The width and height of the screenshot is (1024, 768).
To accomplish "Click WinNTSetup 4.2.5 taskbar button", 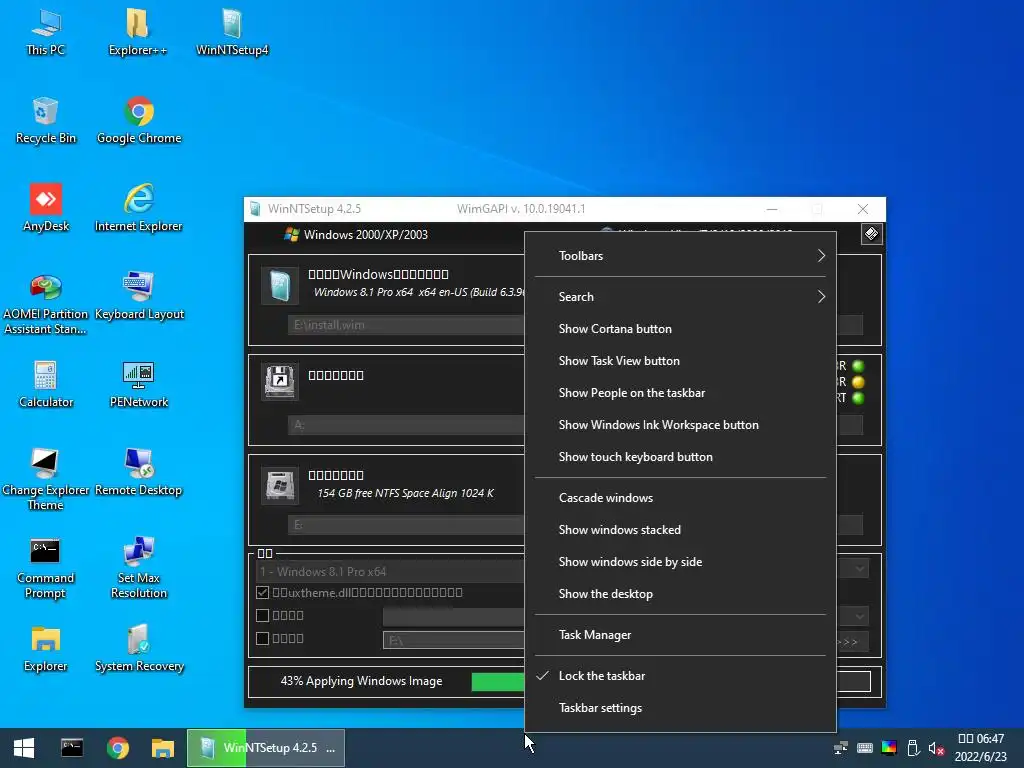I will [266, 748].
